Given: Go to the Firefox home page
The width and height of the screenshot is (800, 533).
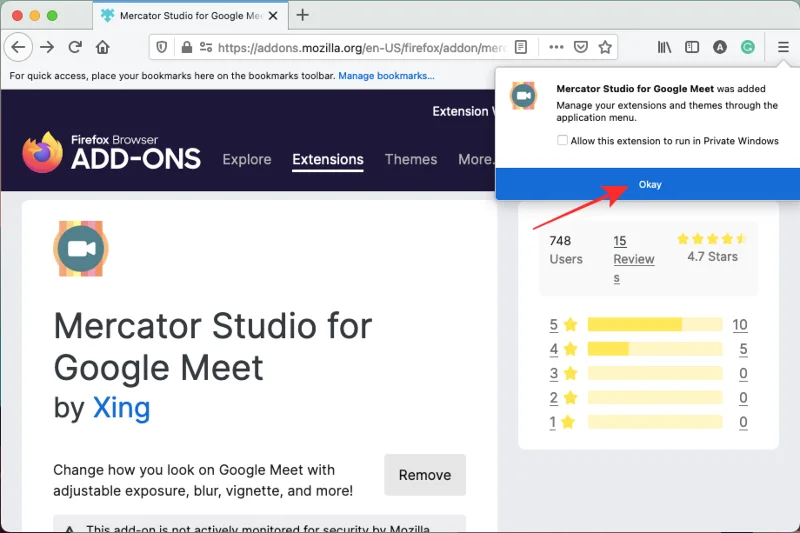Looking at the screenshot, I should (x=103, y=47).
